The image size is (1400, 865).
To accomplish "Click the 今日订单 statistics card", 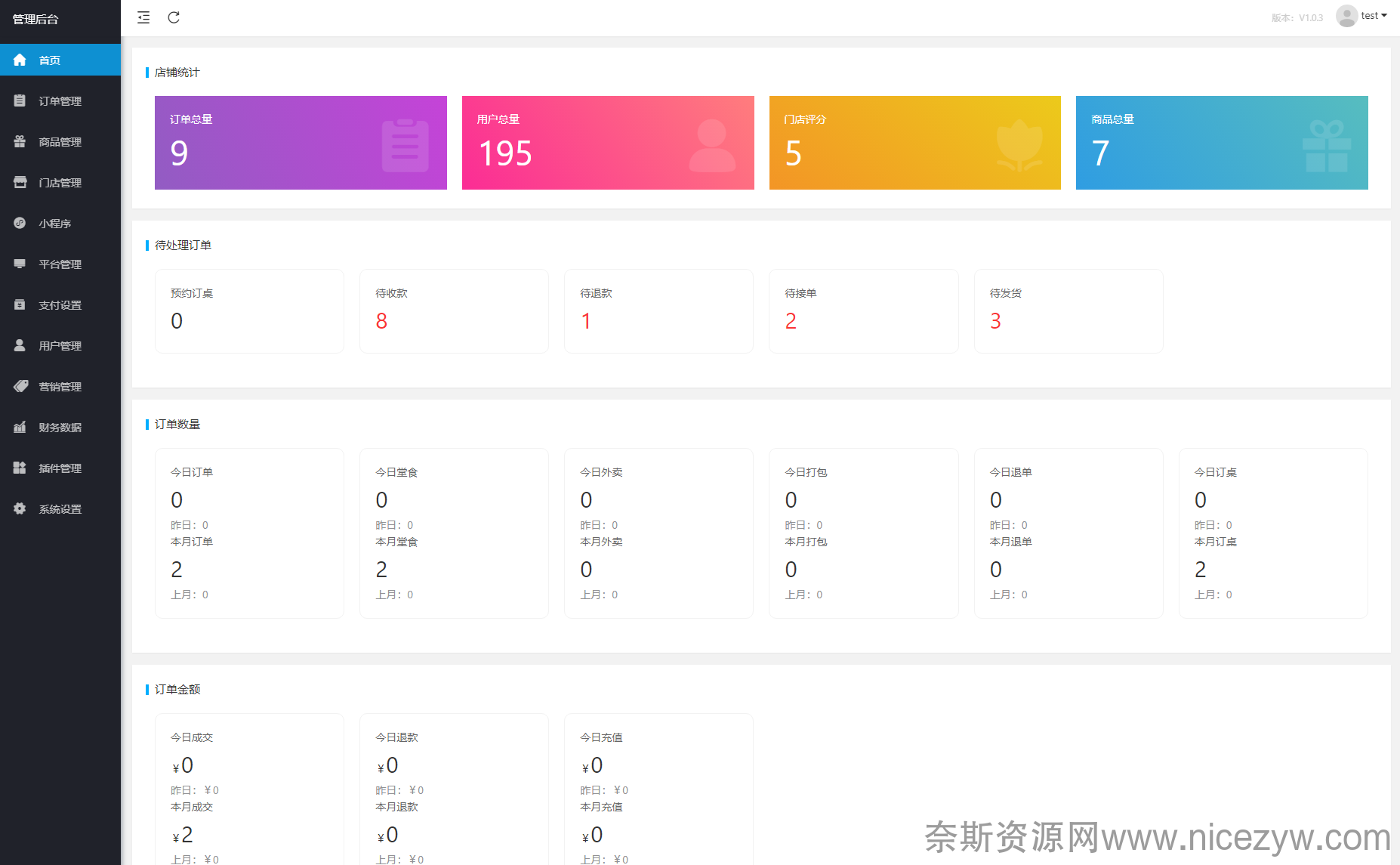I will point(249,533).
